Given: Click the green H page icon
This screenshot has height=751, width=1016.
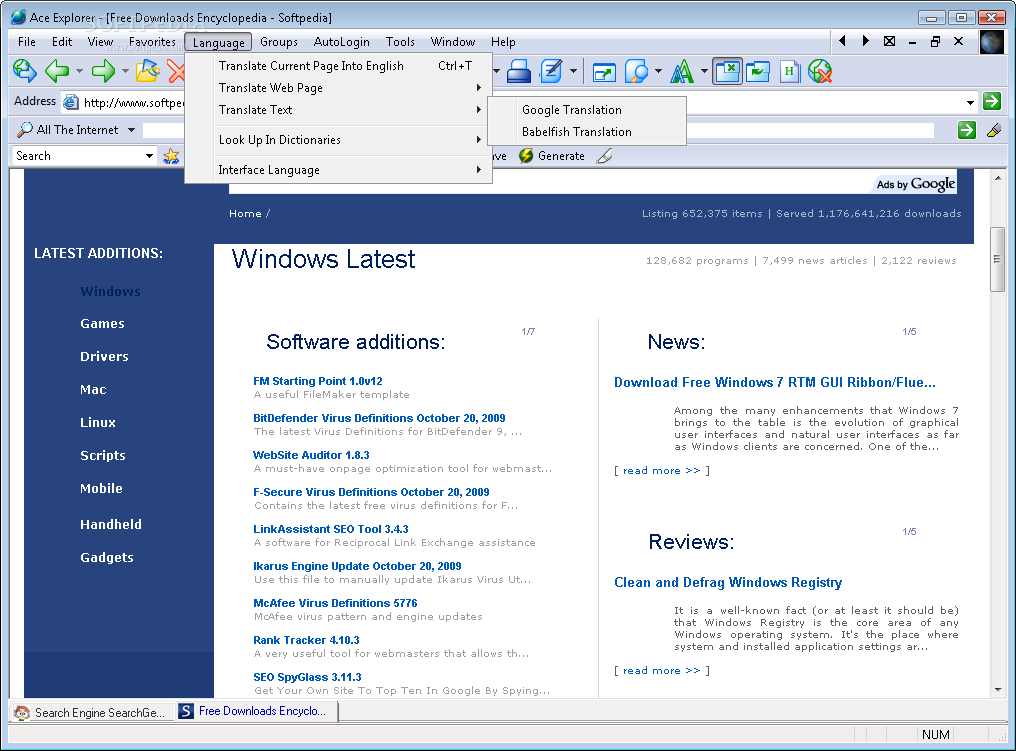Looking at the screenshot, I should (x=789, y=71).
